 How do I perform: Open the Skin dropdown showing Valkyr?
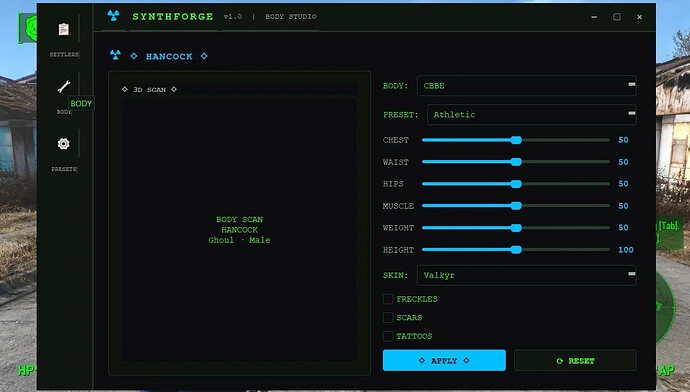coord(526,275)
